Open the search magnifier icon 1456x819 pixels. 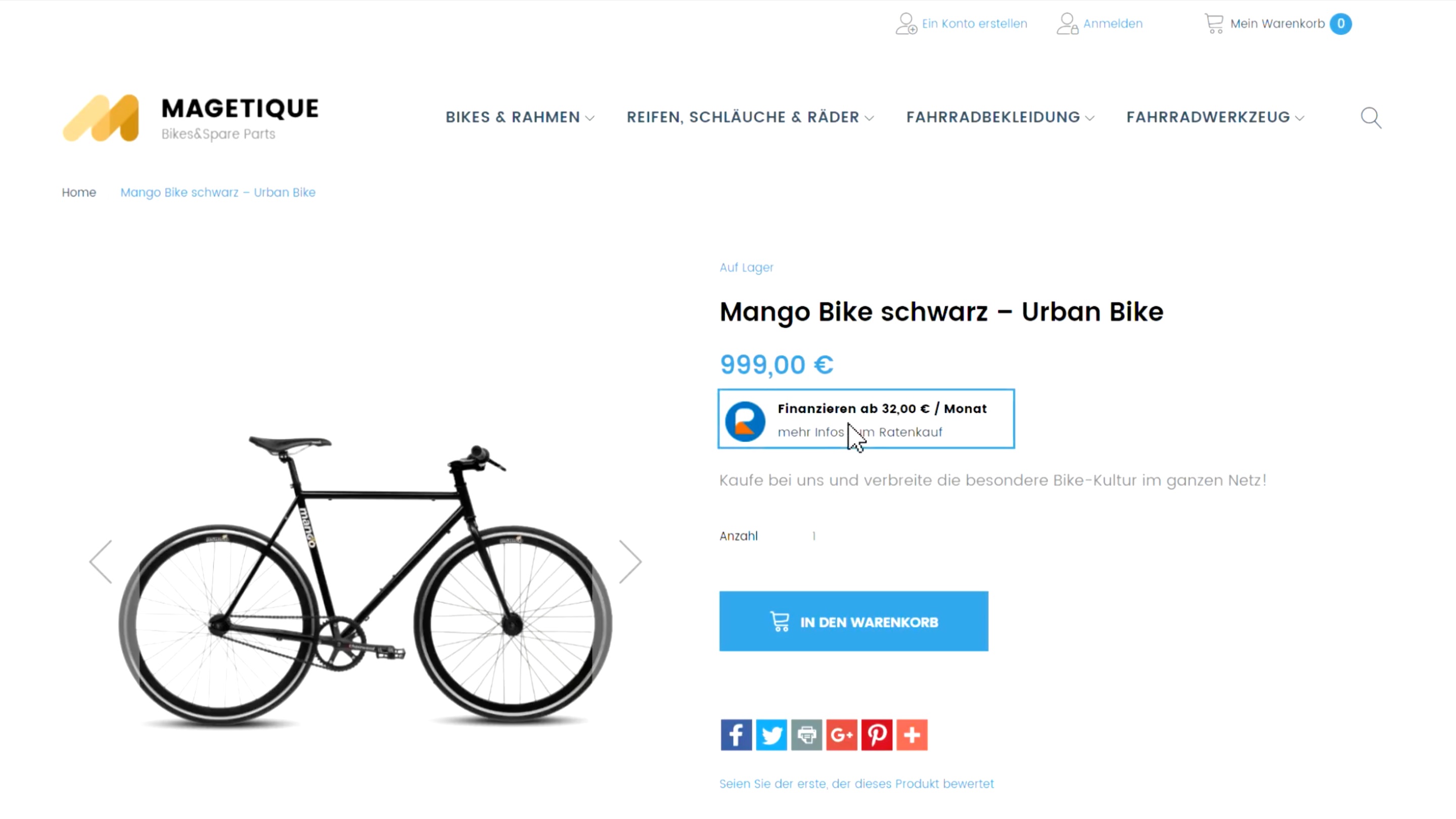coord(1371,118)
